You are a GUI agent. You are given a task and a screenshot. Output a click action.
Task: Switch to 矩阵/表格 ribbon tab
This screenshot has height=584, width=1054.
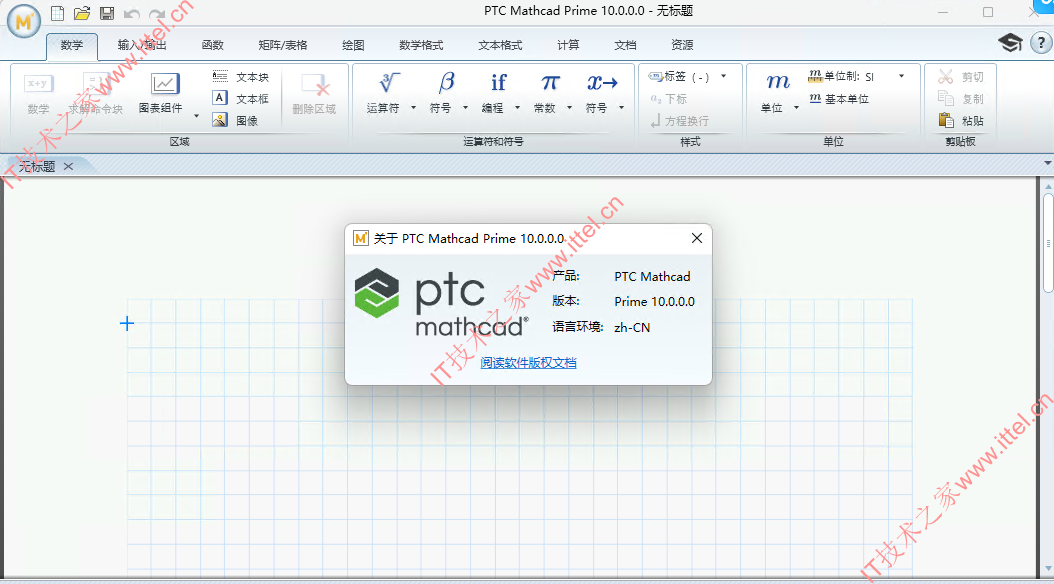tap(283, 45)
